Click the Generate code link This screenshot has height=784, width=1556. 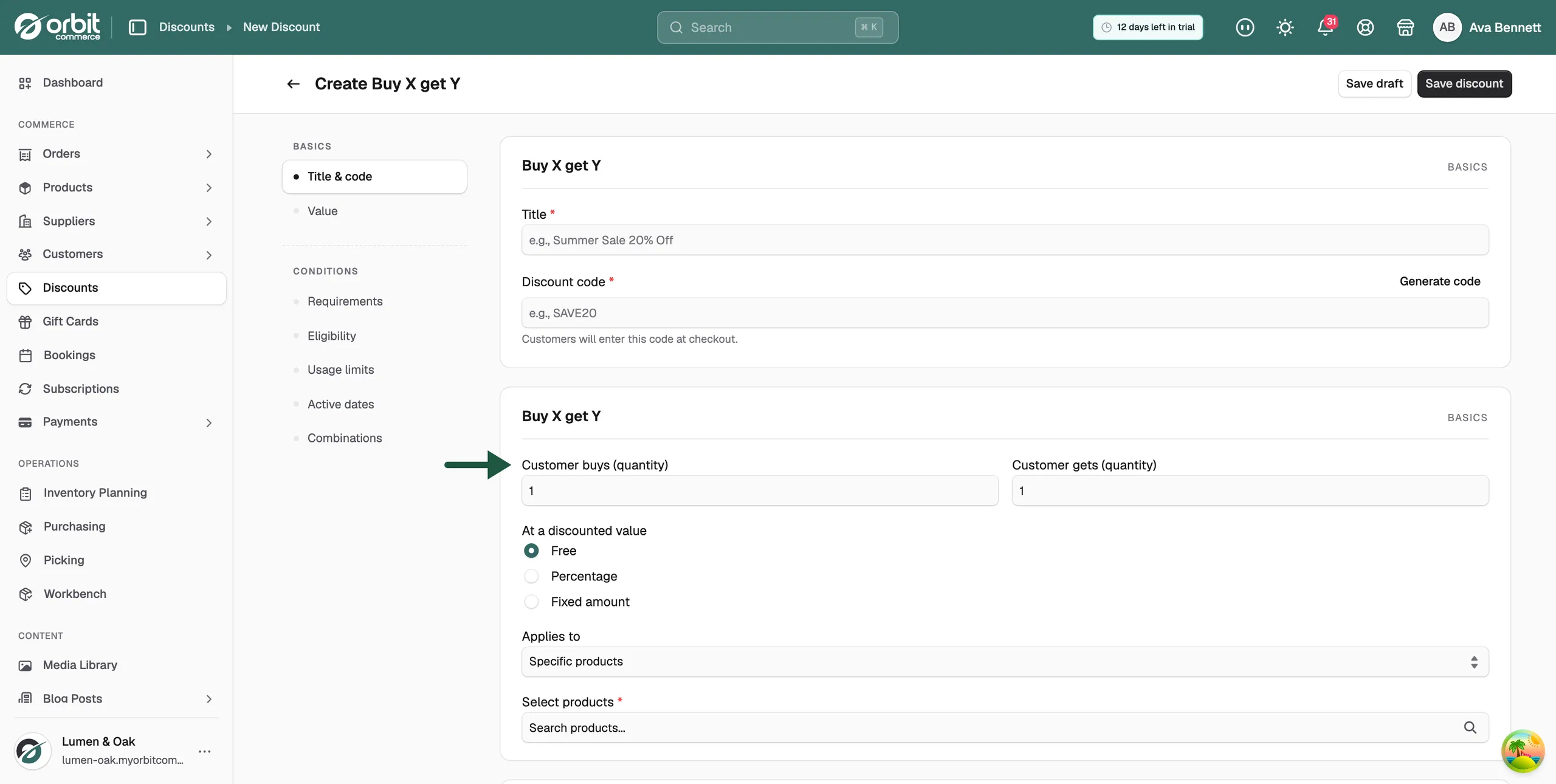tap(1440, 281)
